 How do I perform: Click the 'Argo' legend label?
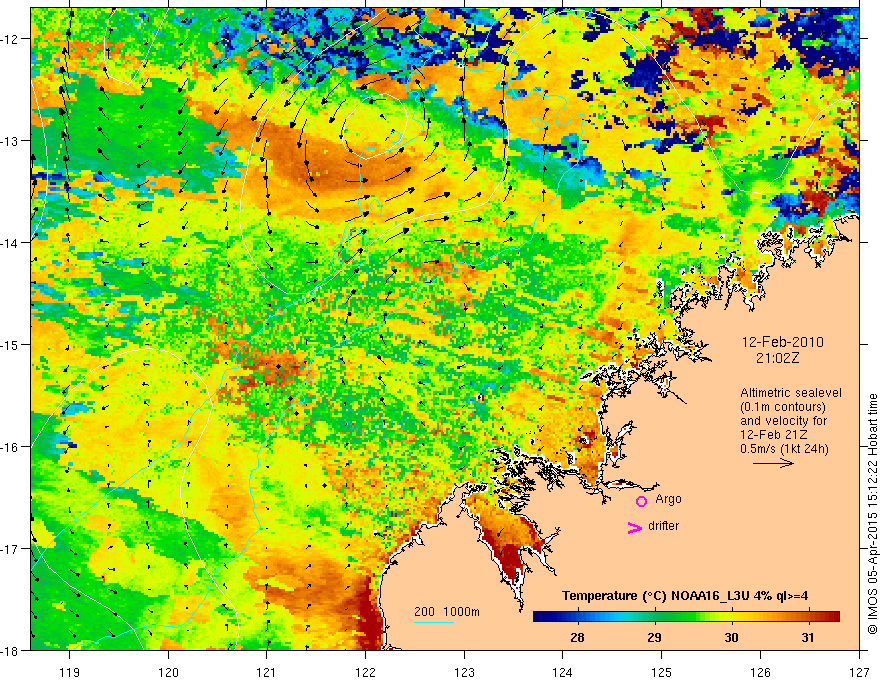click(x=668, y=499)
